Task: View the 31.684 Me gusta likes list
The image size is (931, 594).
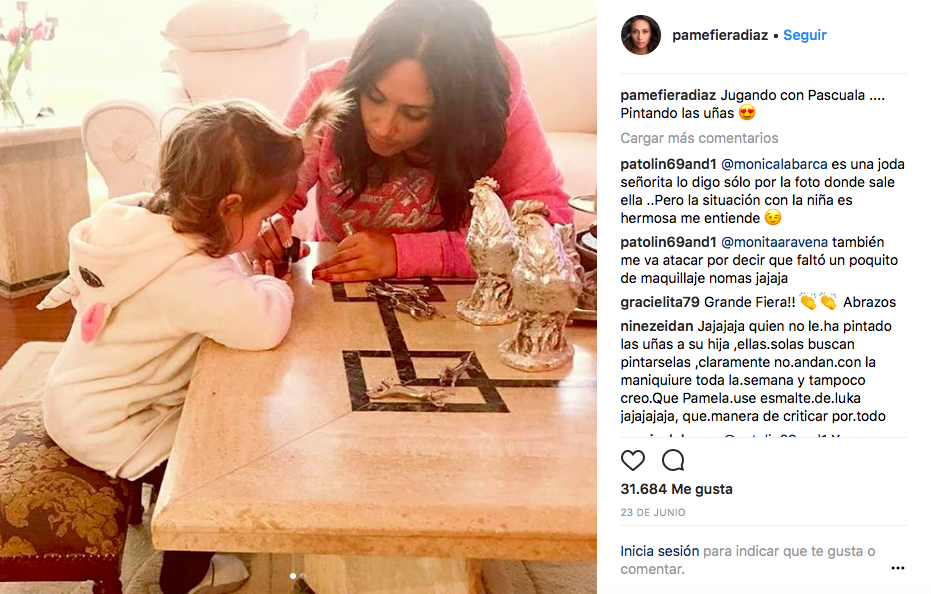Action: [x=676, y=489]
